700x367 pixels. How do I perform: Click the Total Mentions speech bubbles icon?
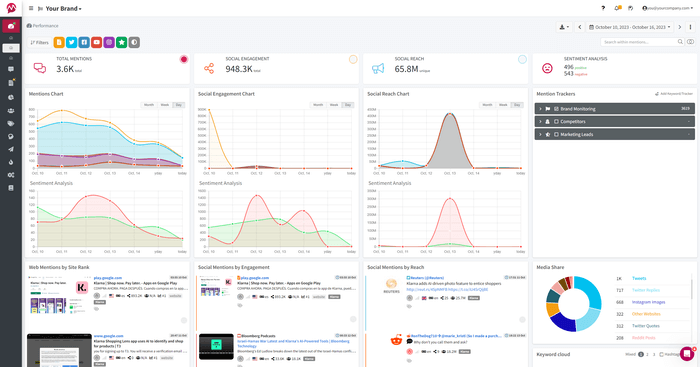[x=40, y=68]
